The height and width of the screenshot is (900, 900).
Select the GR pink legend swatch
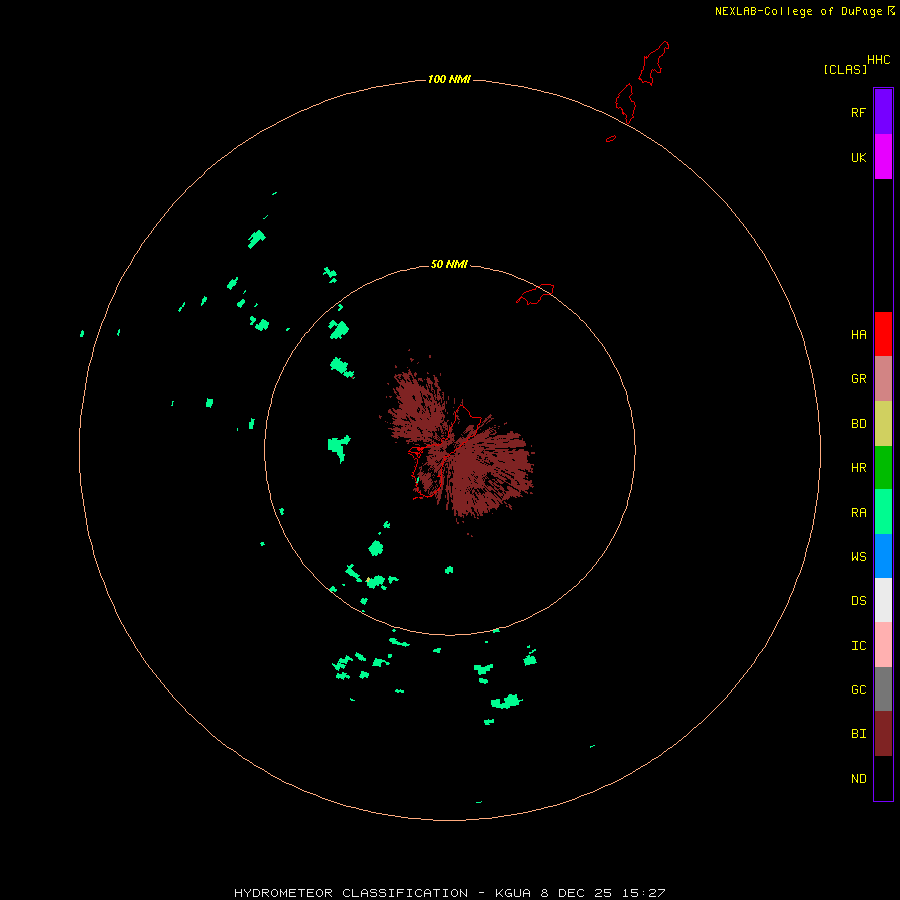point(883,379)
